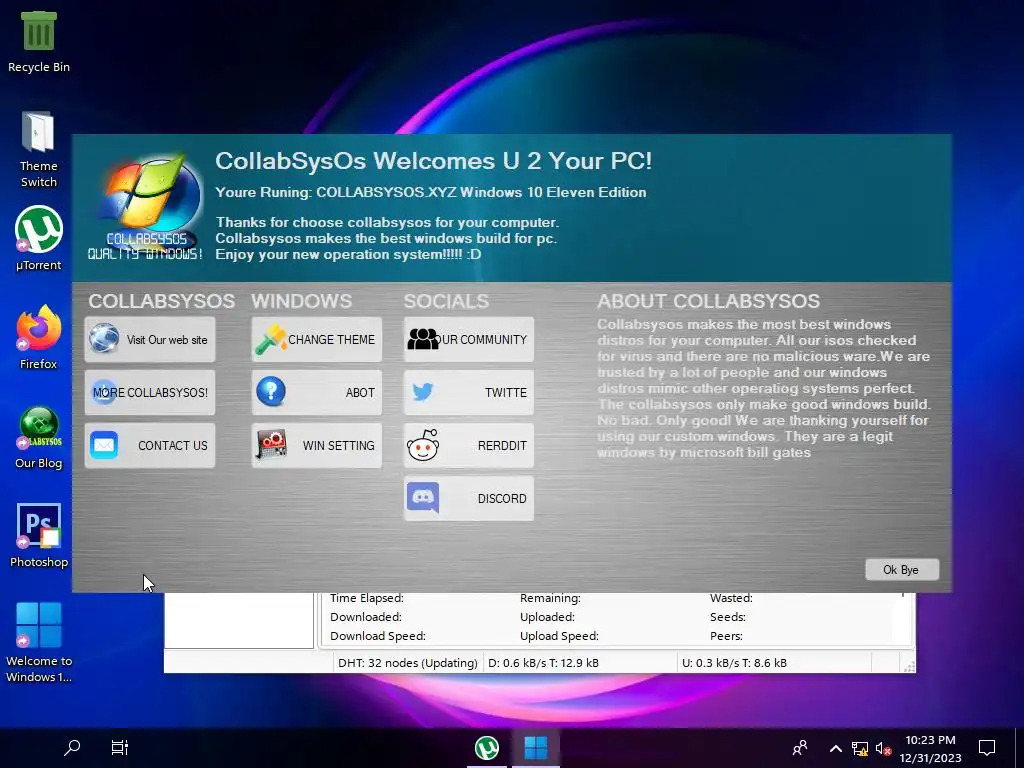The image size is (1024, 768).
Task: Open the ABOT info button
Action: point(317,392)
